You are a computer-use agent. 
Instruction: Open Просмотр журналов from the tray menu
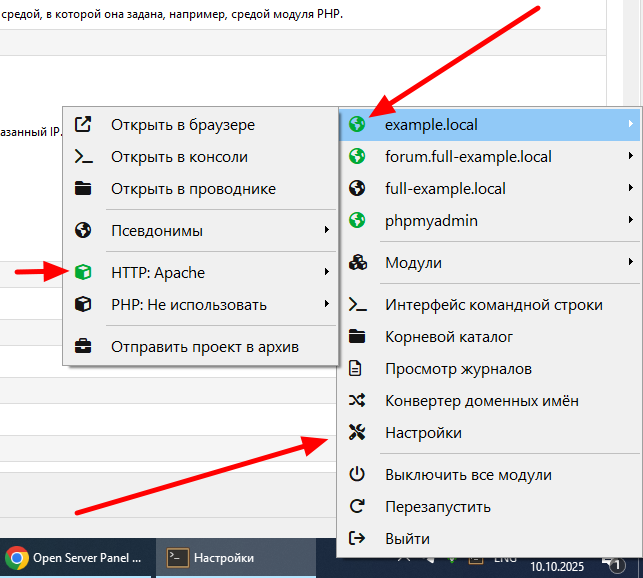[x=489, y=369]
